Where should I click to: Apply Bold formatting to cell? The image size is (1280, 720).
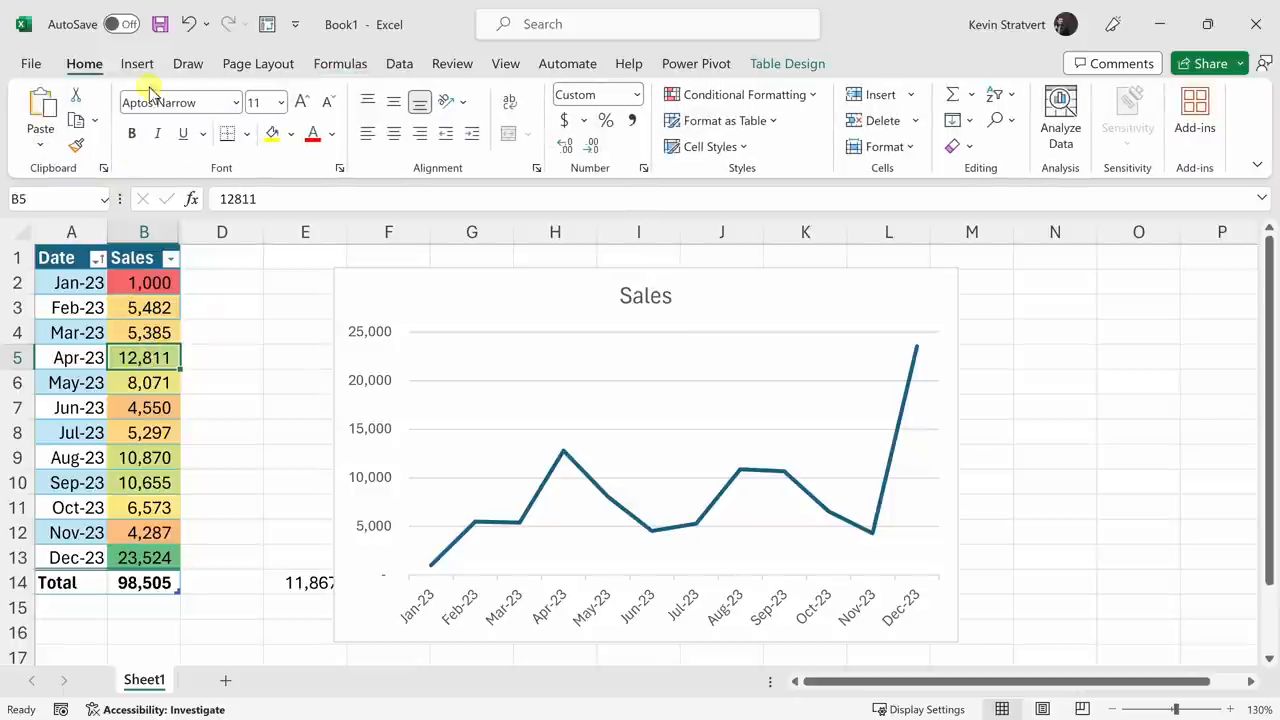pyautogui.click(x=131, y=134)
